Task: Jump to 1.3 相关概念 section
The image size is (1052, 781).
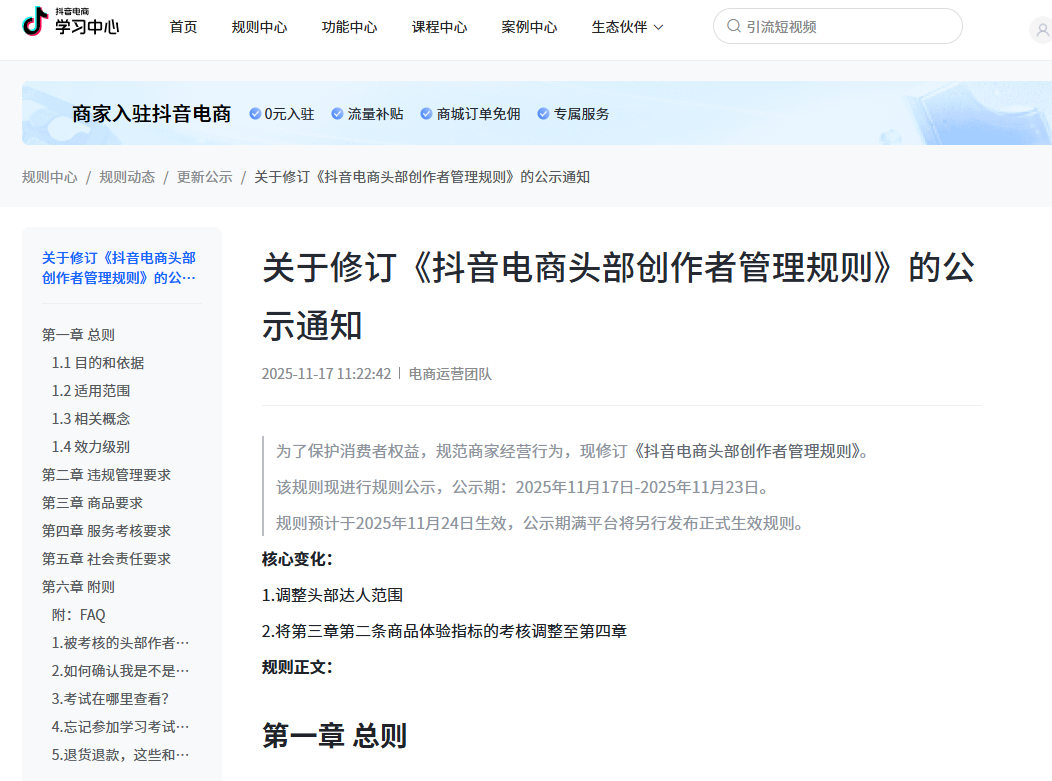Action: point(91,419)
